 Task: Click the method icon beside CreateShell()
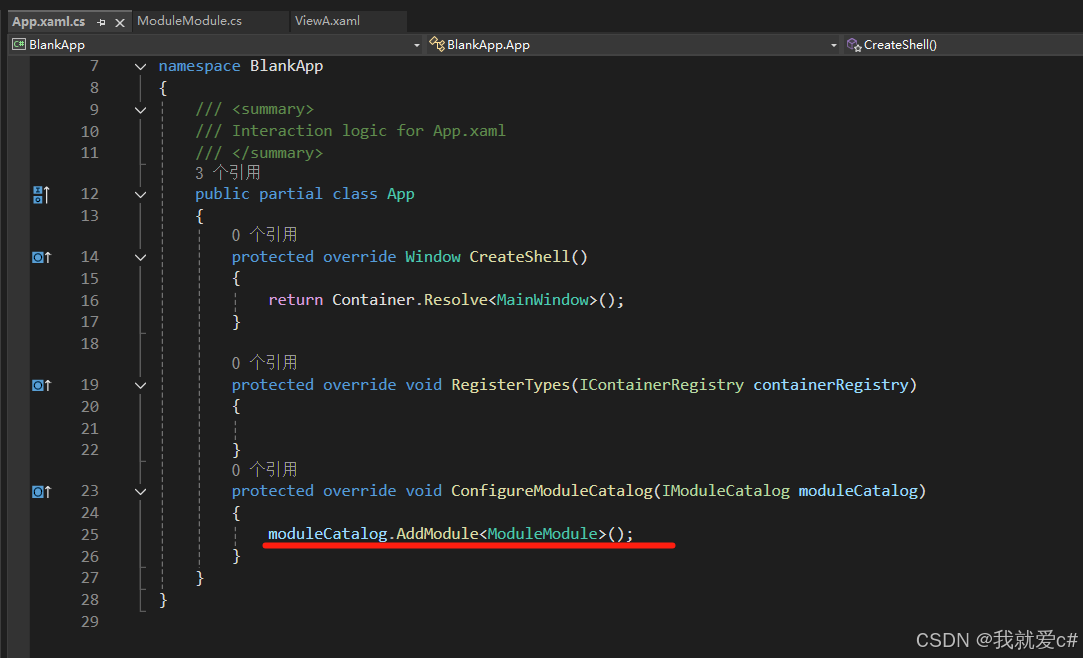855,44
